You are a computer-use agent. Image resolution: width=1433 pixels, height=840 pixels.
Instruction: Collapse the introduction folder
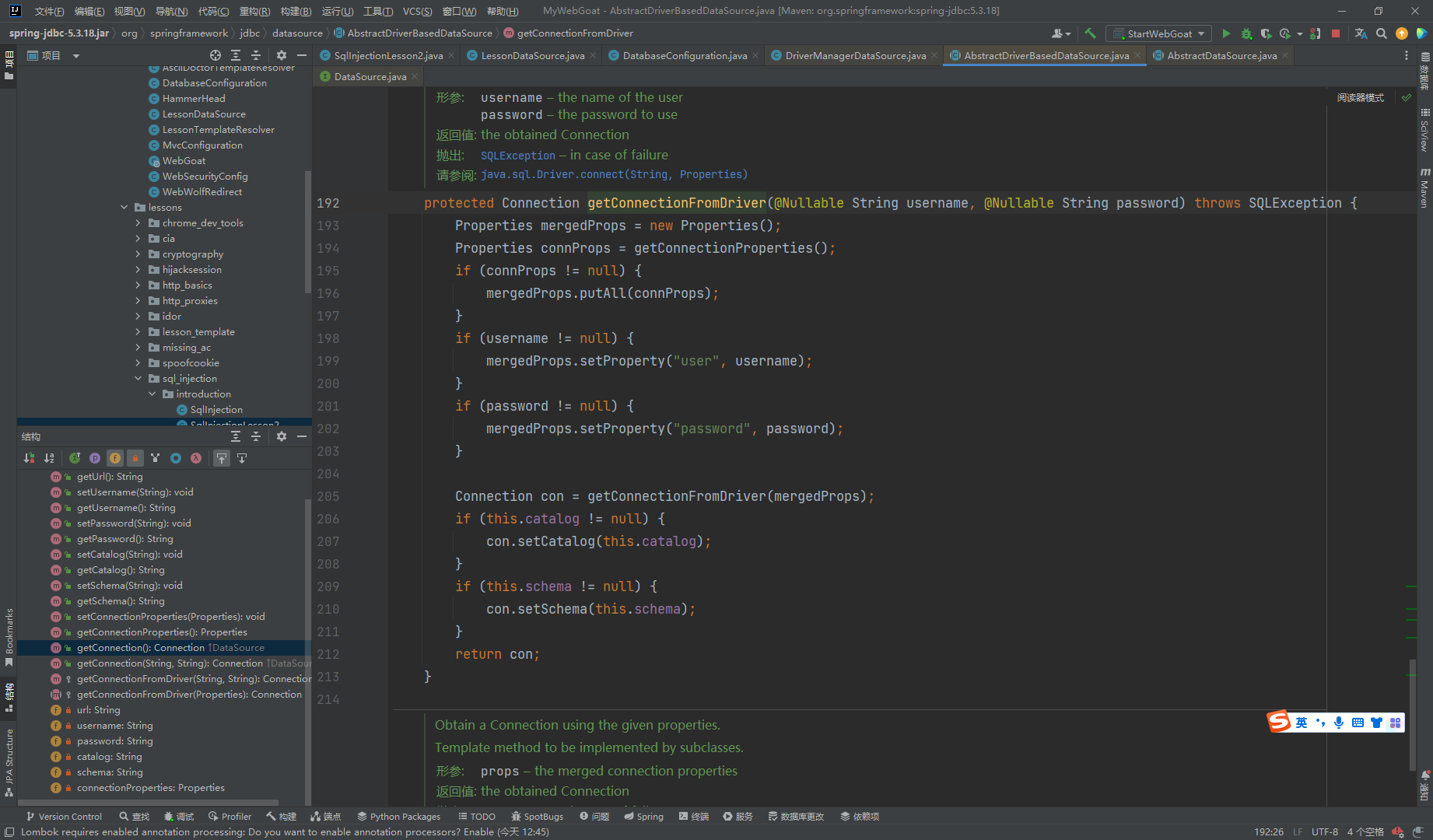click(152, 394)
